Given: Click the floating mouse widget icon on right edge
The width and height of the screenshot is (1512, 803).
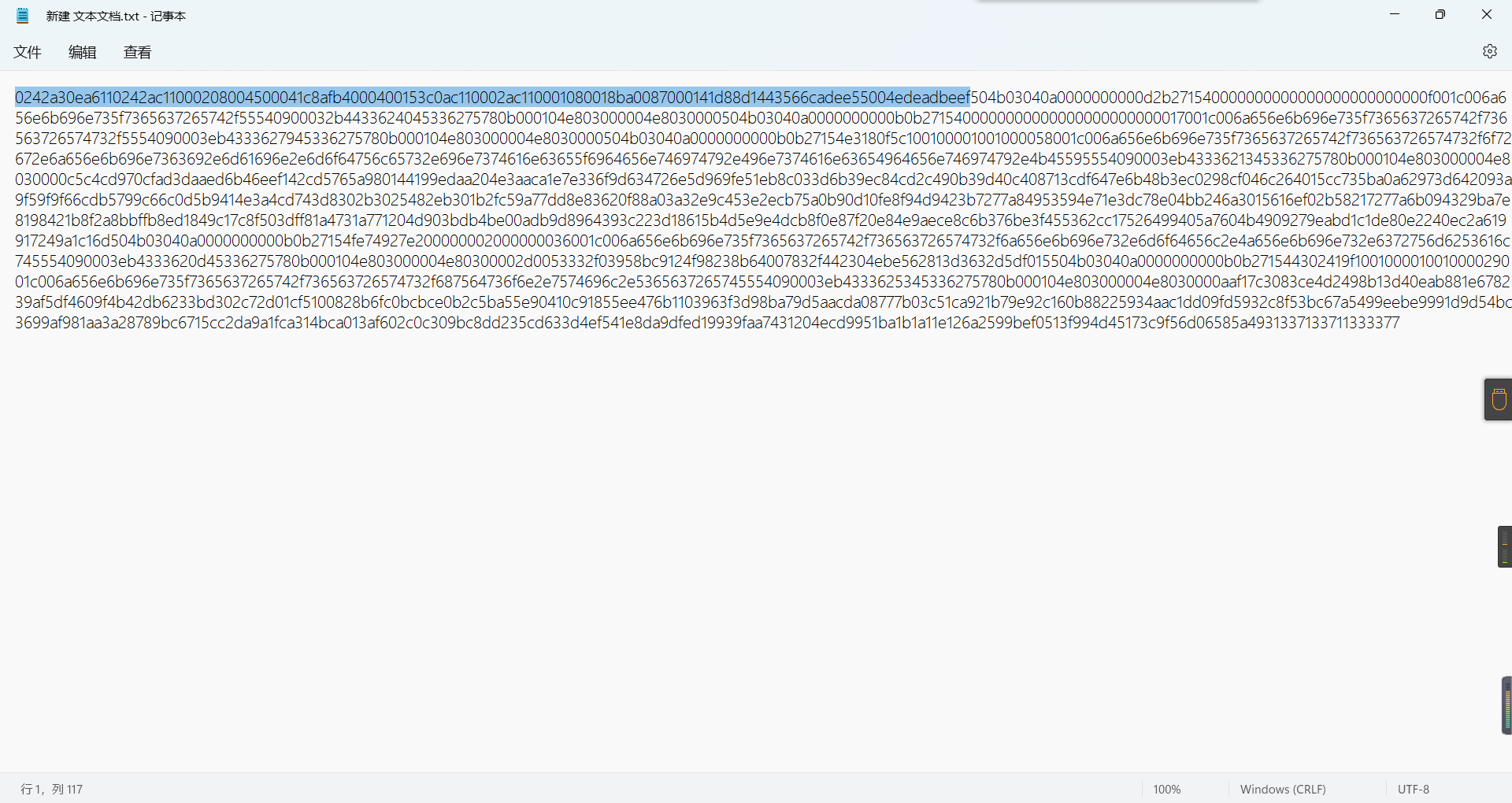Looking at the screenshot, I should click(x=1499, y=399).
